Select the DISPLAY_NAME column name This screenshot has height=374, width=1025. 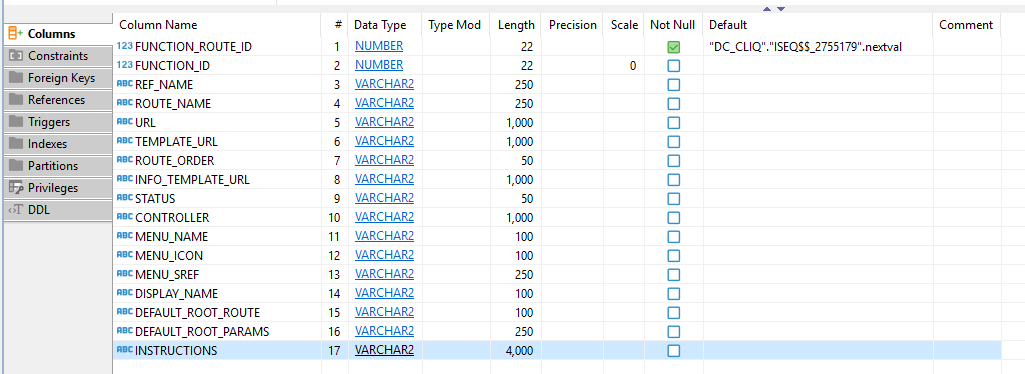[176, 293]
